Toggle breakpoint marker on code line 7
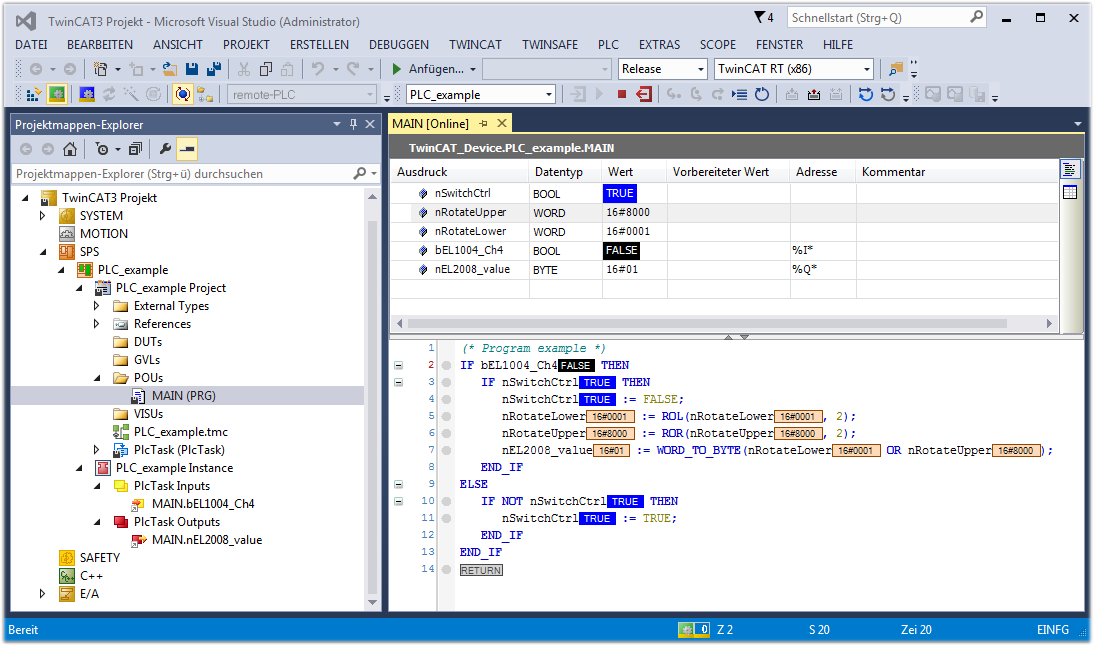This screenshot has height=646, width=1094. click(446, 450)
